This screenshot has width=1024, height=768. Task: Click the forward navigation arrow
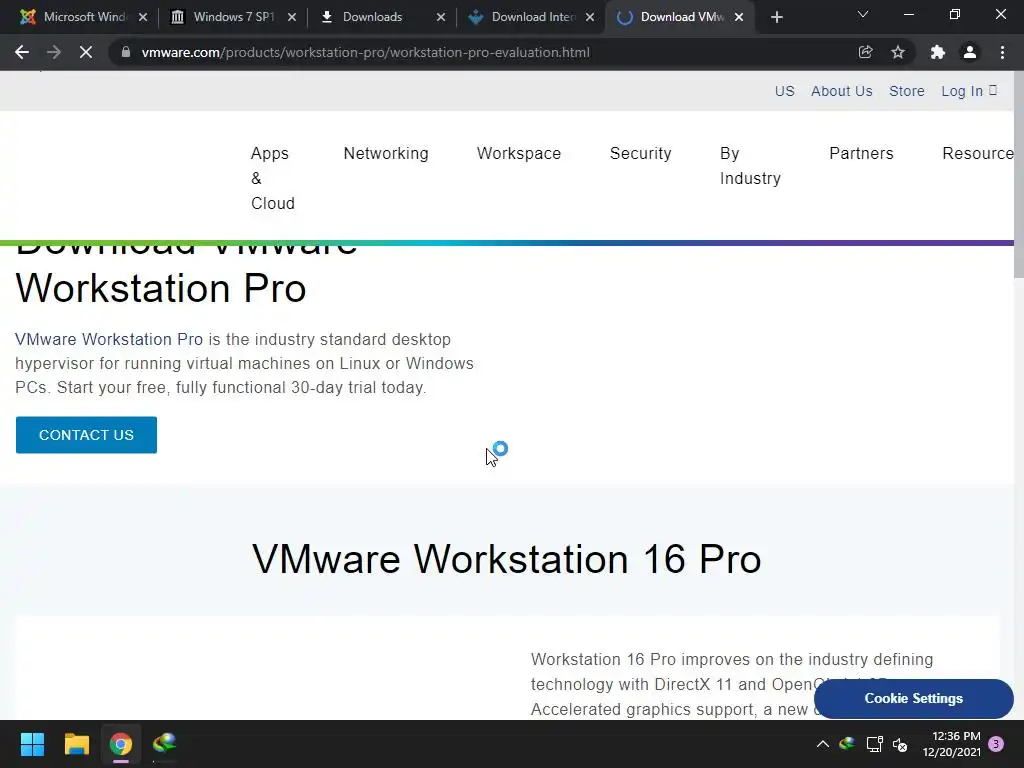[x=54, y=52]
